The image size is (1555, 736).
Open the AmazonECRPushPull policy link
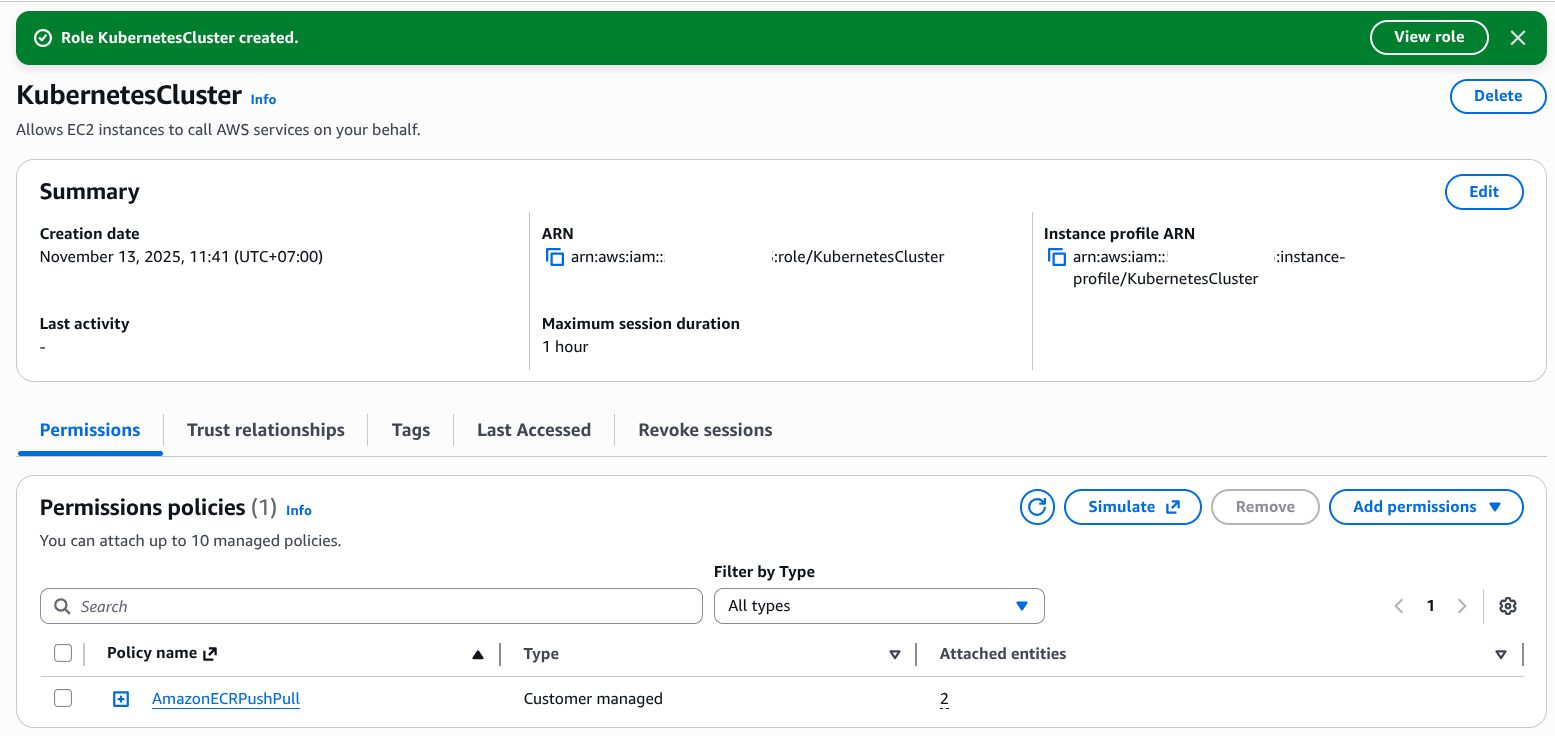click(226, 699)
